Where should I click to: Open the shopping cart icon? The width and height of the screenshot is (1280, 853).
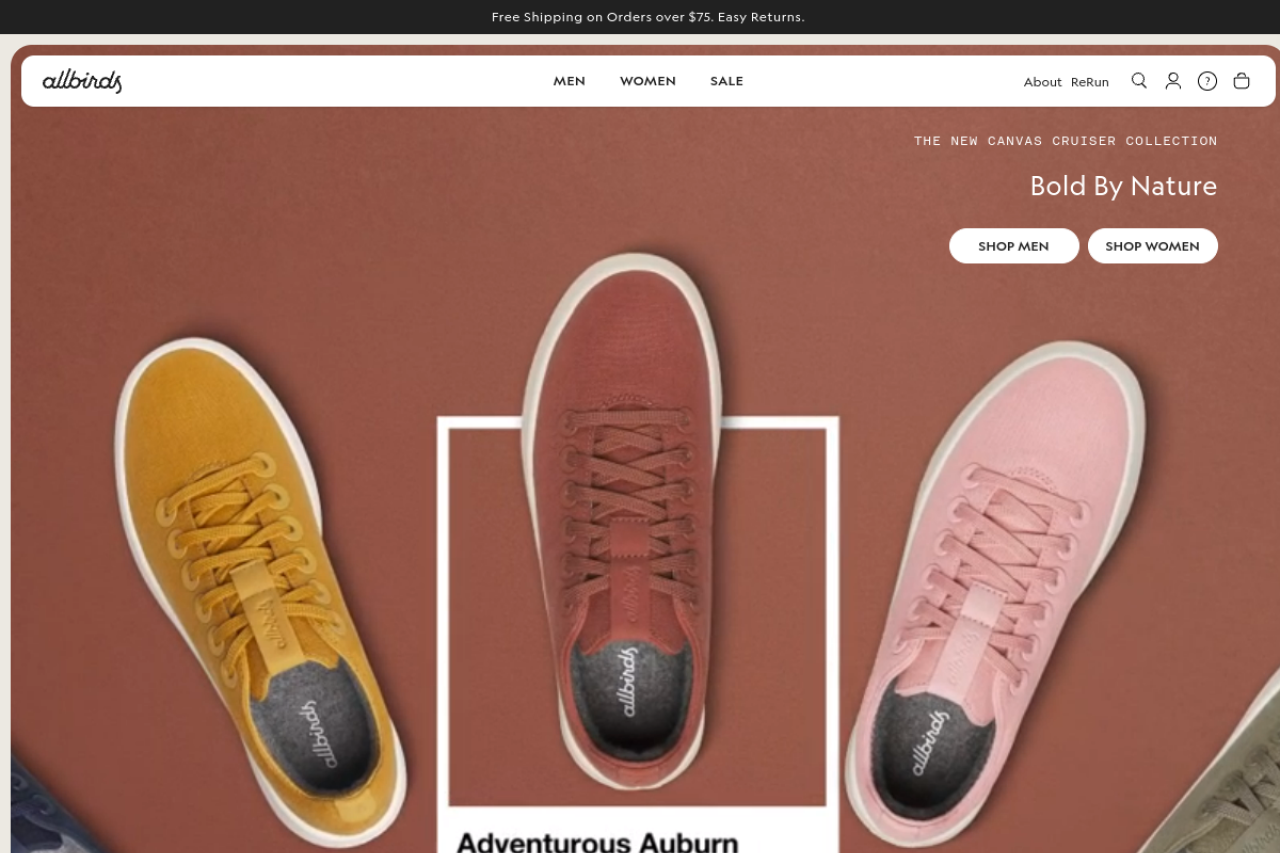1241,81
